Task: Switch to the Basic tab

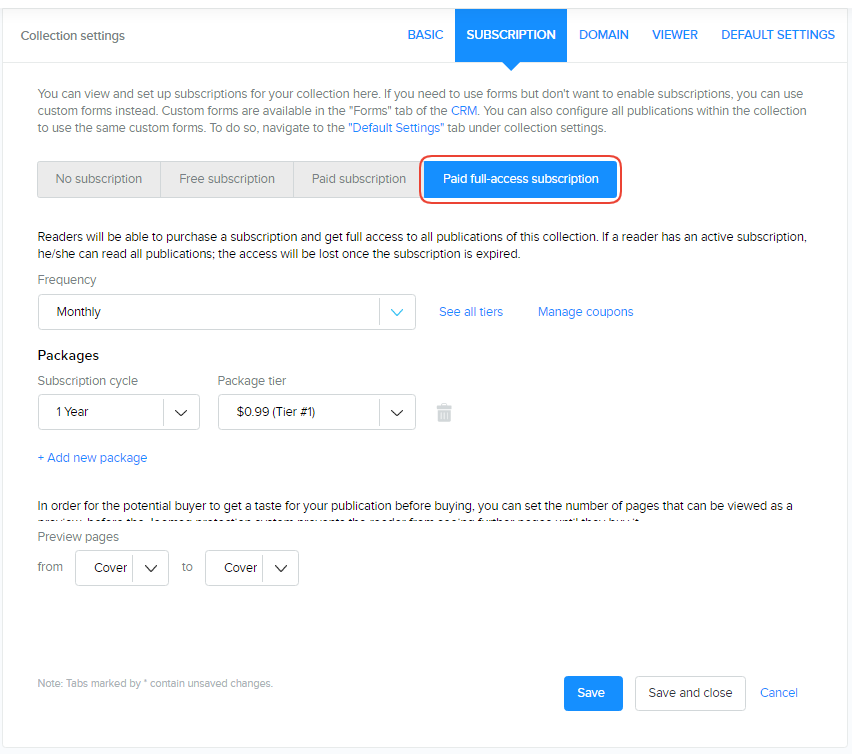Action: pyautogui.click(x=425, y=35)
